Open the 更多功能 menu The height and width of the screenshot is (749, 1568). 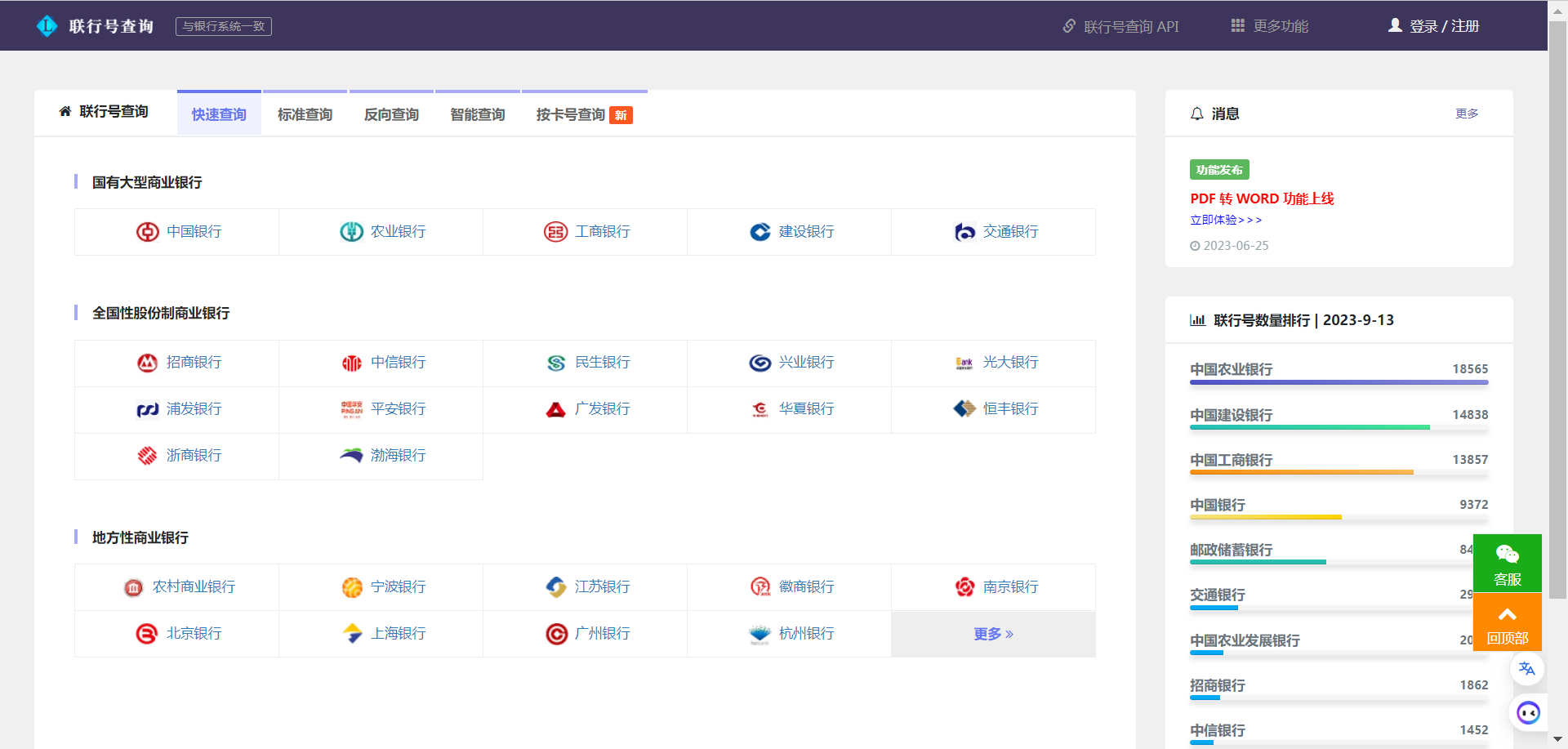point(1270,26)
